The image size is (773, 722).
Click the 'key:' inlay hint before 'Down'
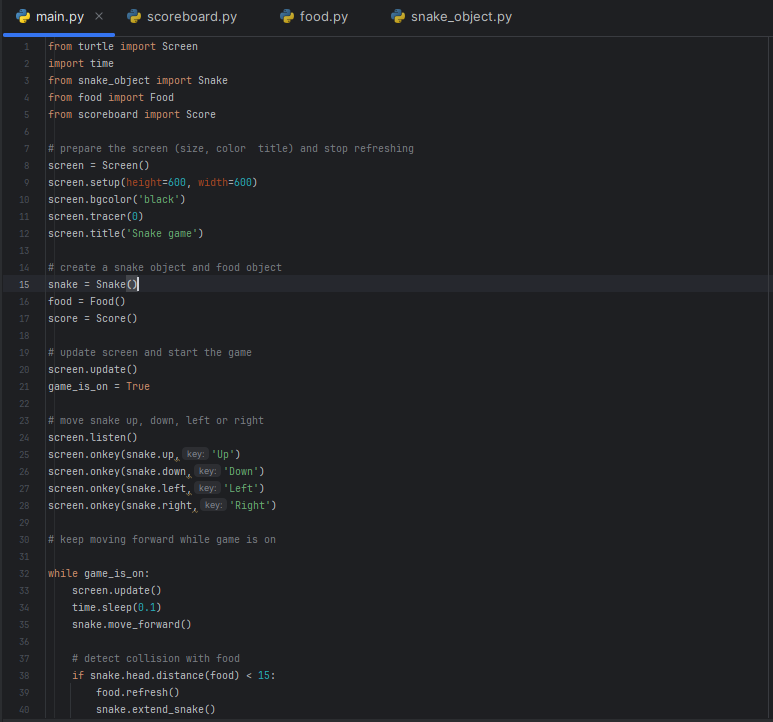coord(206,471)
